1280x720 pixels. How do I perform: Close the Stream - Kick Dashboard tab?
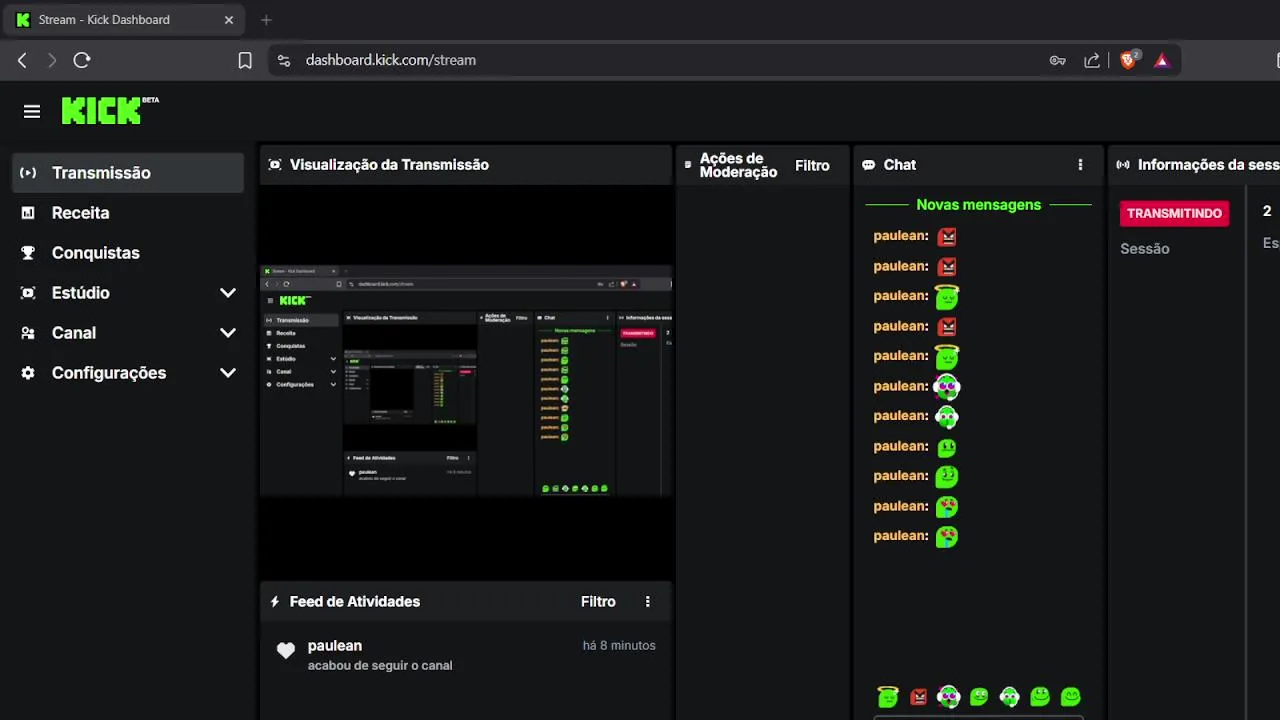point(229,20)
